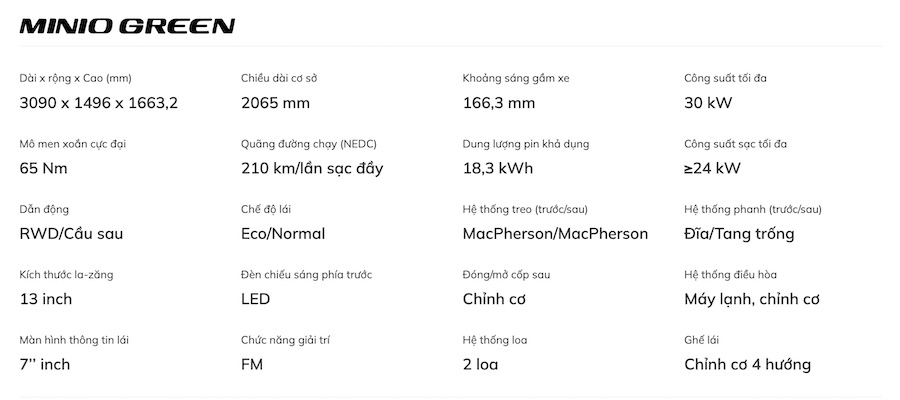The height and width of the screenshot is (400, 900).
Task: Click the air conditioning value Máy lạnh, chỉnh cơ
Action: tap(752, 299)
